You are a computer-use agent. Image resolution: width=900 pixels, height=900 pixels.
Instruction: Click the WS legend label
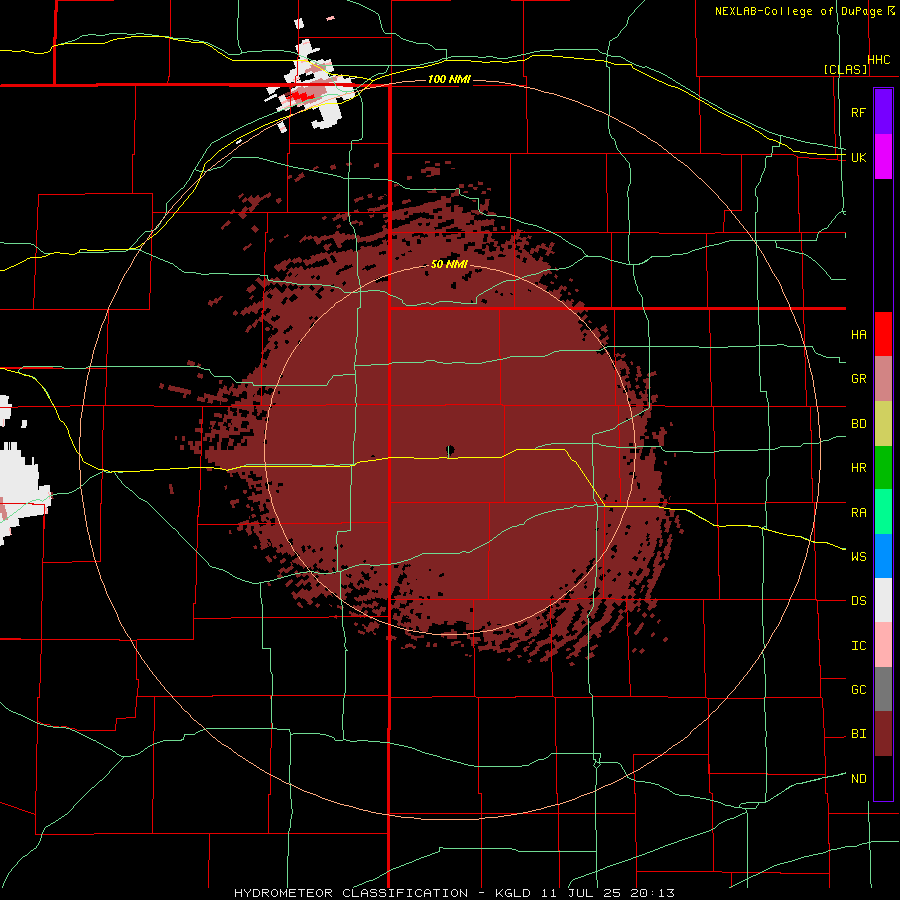point(858,556)
